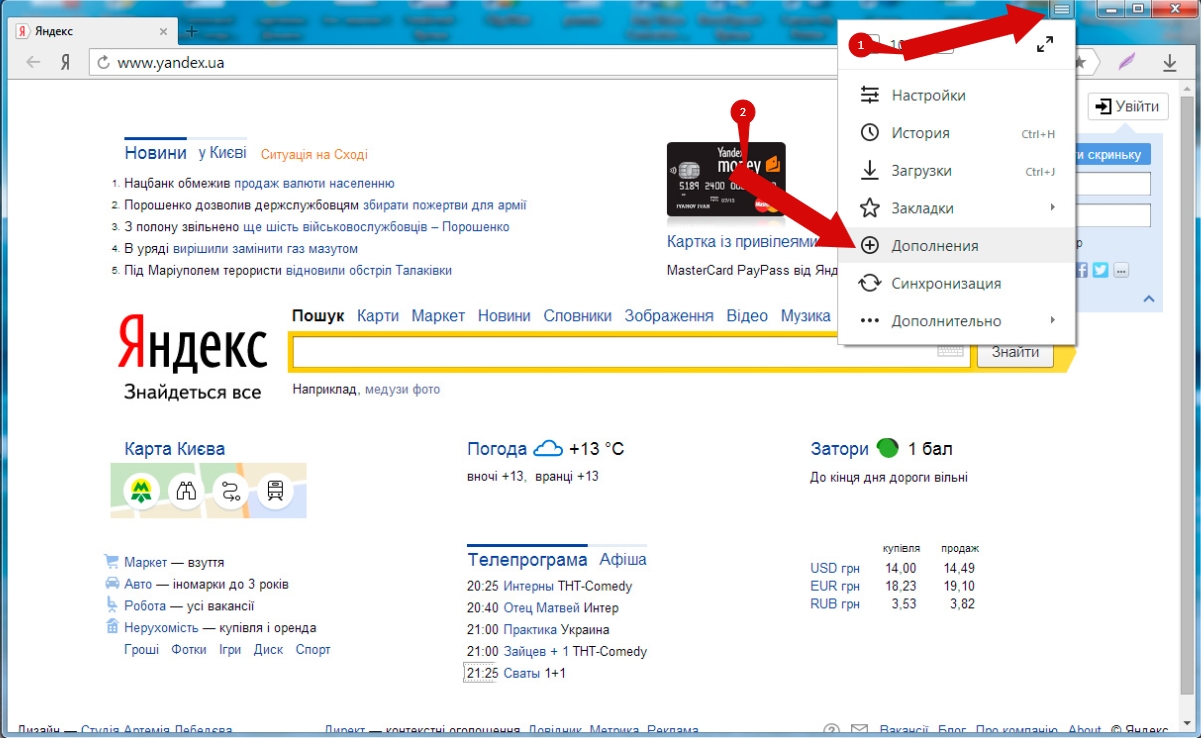Viewport: 1201px width, 738px height.
Task: Open the browser main menu hamburger icon
Action: pos(1061,9)
